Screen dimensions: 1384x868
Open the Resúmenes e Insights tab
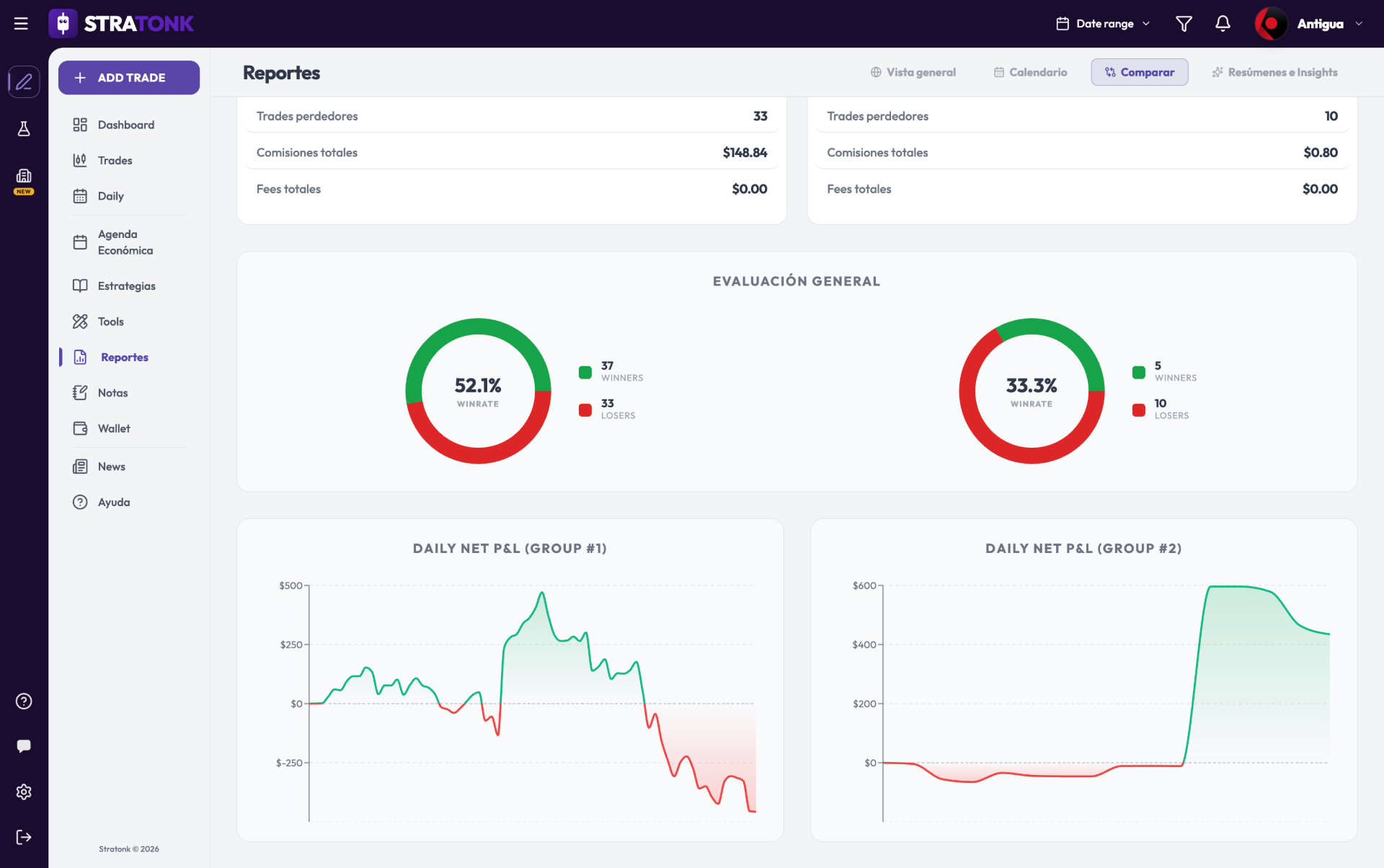(x=1274, y=72)
